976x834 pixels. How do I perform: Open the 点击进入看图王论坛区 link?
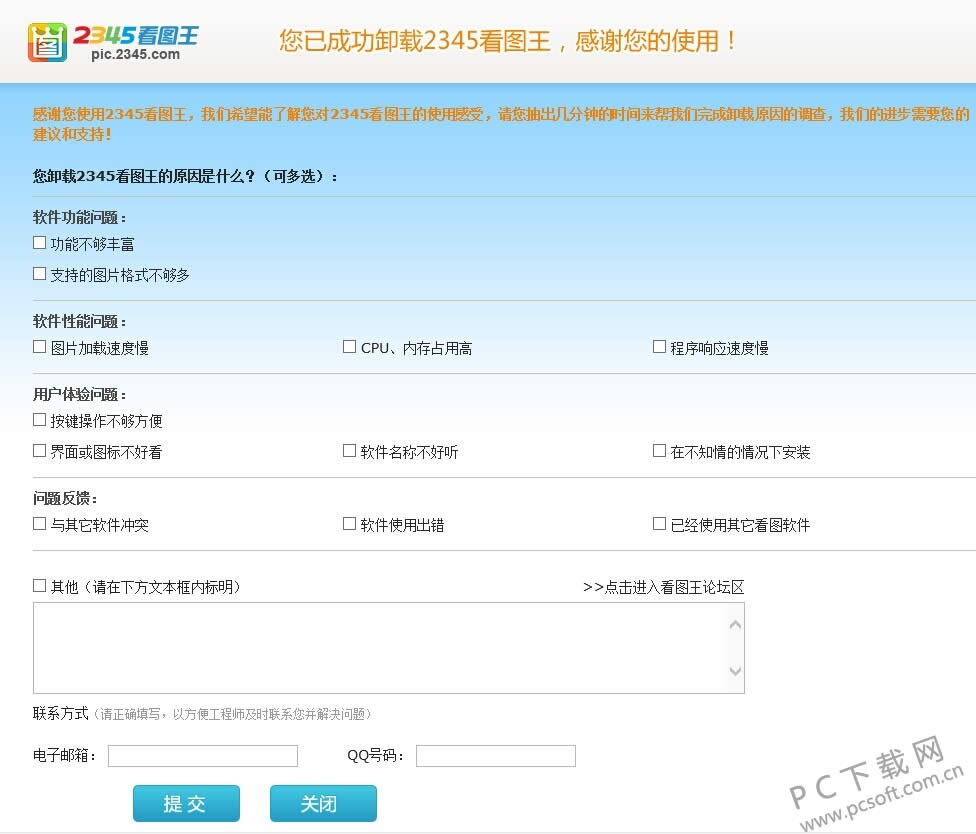[x=664, y=587]
